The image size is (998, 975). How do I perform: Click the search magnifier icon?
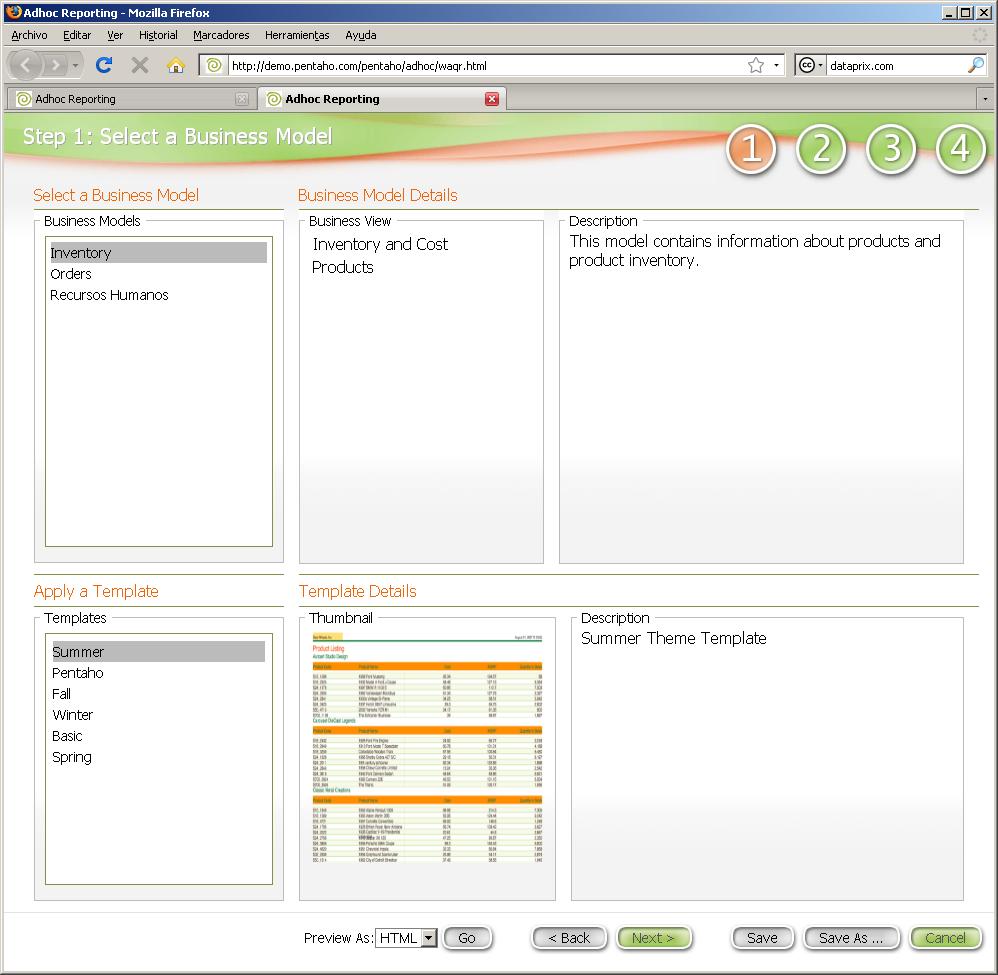point(975,64)
